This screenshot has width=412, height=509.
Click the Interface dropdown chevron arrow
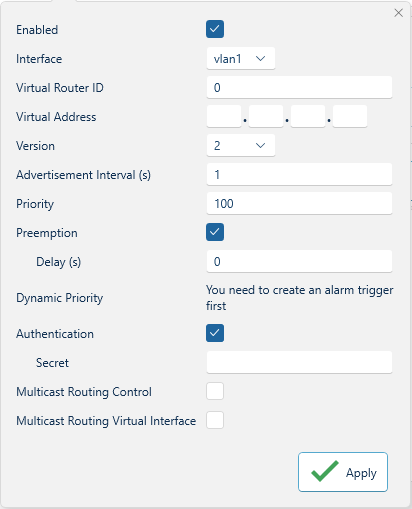tap(260, 59)
